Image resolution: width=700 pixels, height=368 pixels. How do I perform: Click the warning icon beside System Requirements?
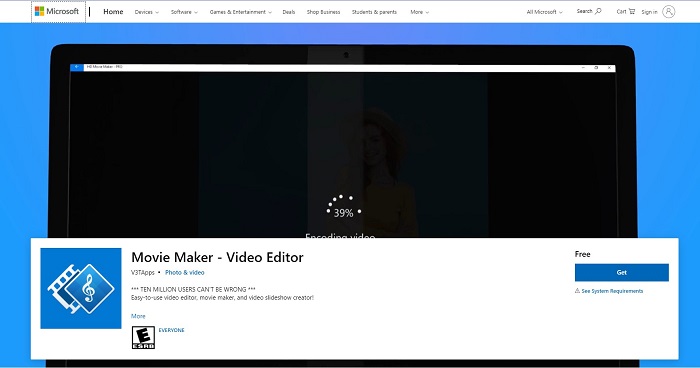[577, 291]
